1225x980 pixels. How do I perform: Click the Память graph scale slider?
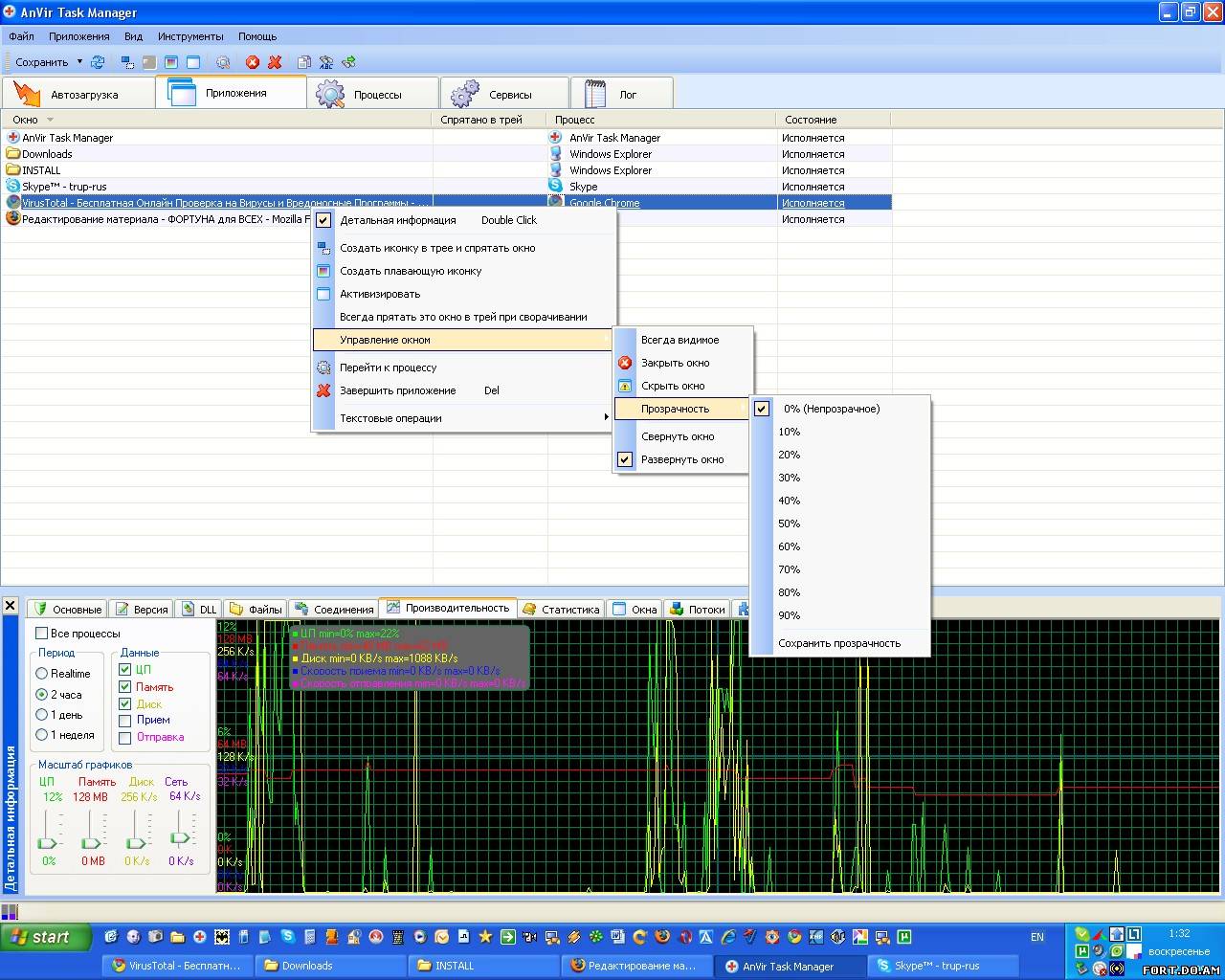pyautogui.click(x=92, y=842)
